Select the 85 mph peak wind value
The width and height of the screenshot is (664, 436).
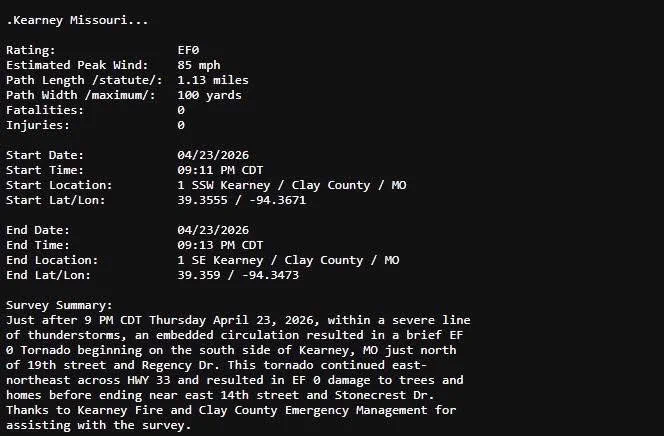(x=199, y=65)
